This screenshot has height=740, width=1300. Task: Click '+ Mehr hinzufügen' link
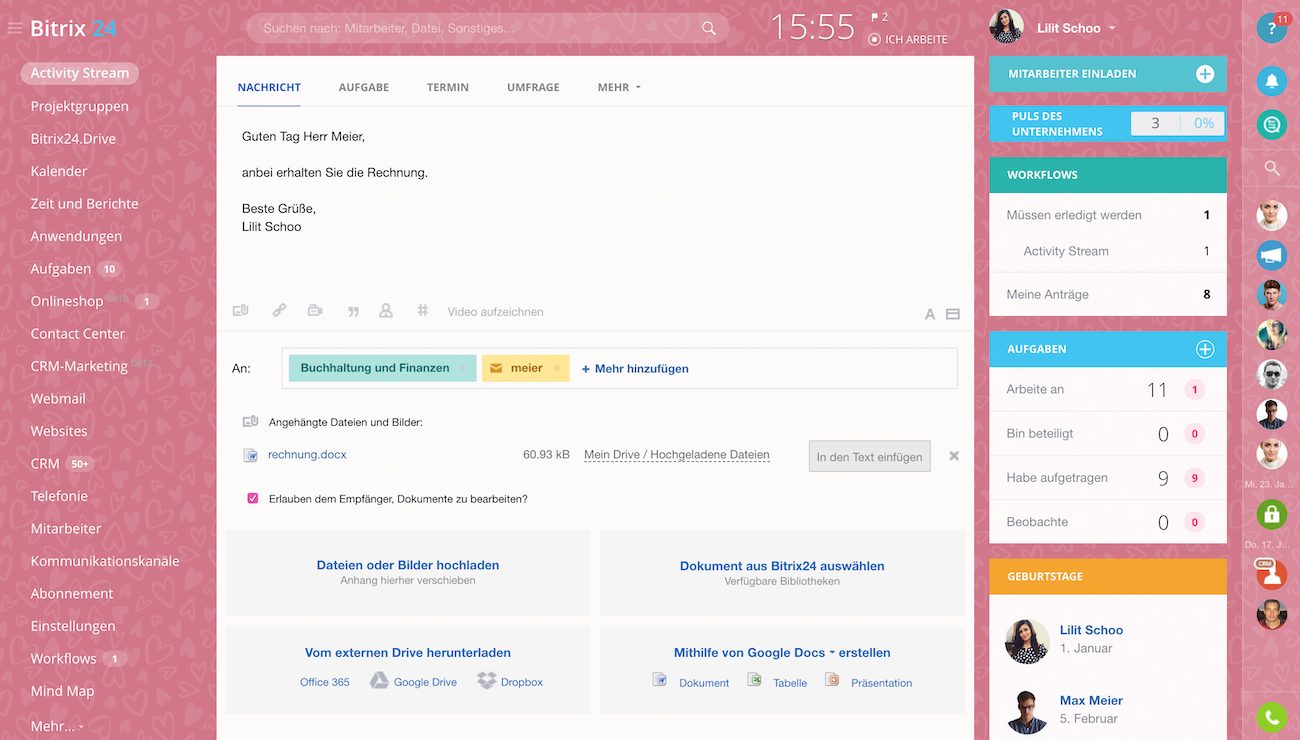635,368
